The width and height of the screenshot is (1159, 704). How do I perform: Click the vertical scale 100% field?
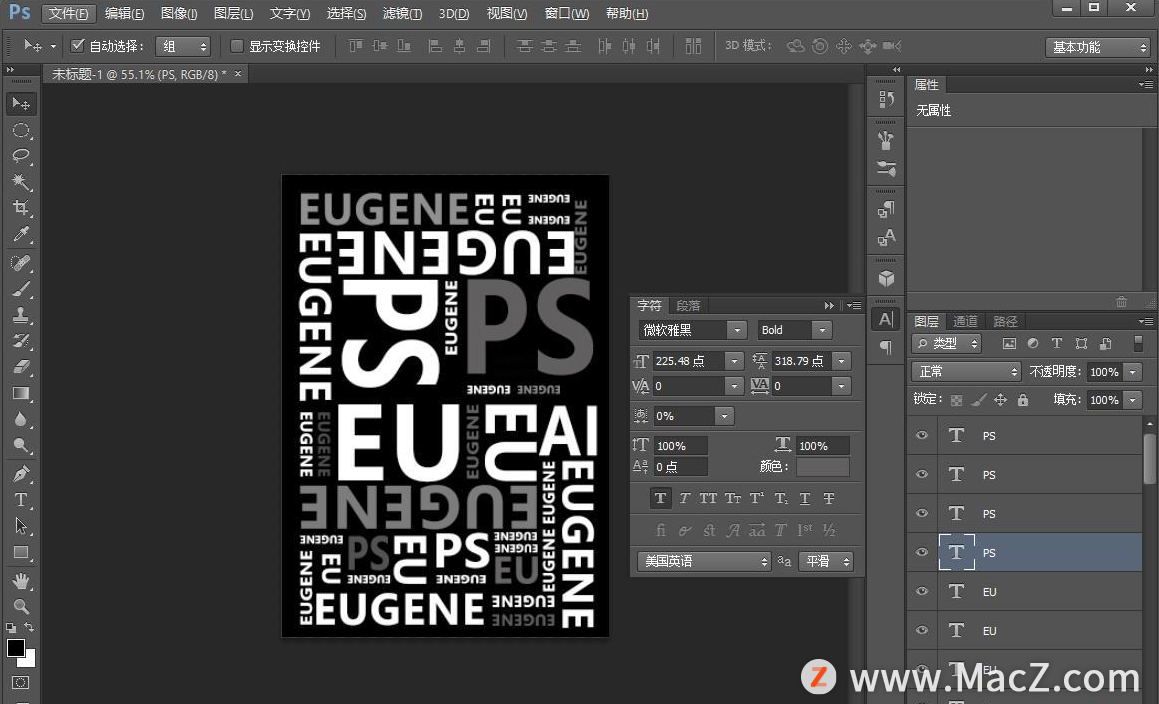click(681, 445)
